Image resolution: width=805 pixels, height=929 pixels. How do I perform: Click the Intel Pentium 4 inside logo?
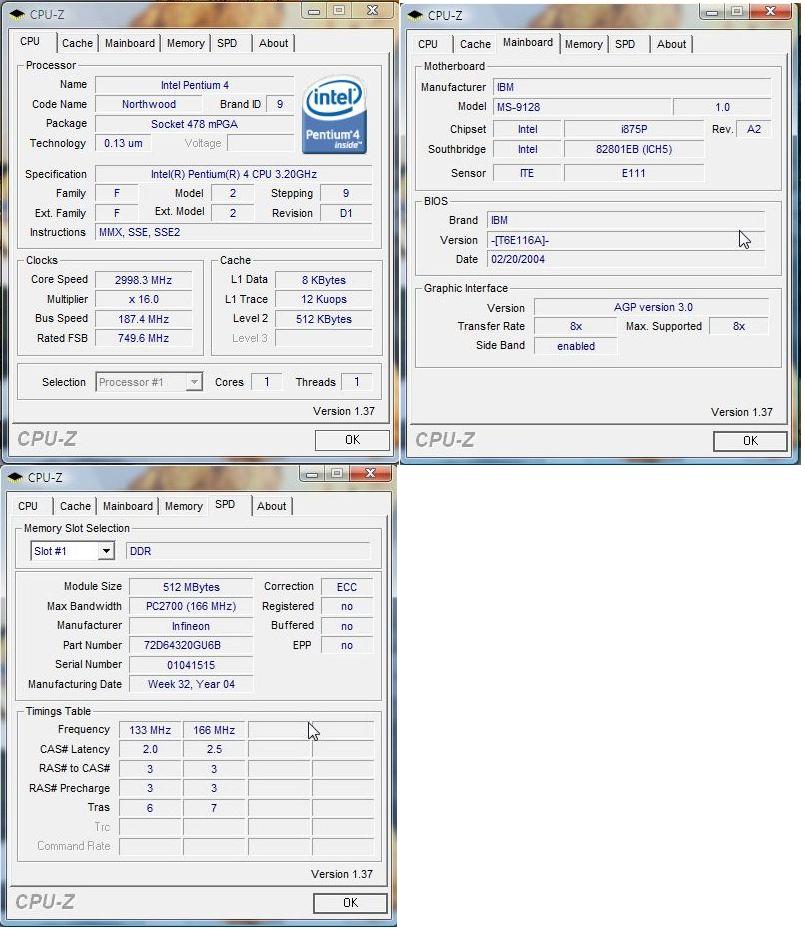pyautogui.click(x=335, y=115)
